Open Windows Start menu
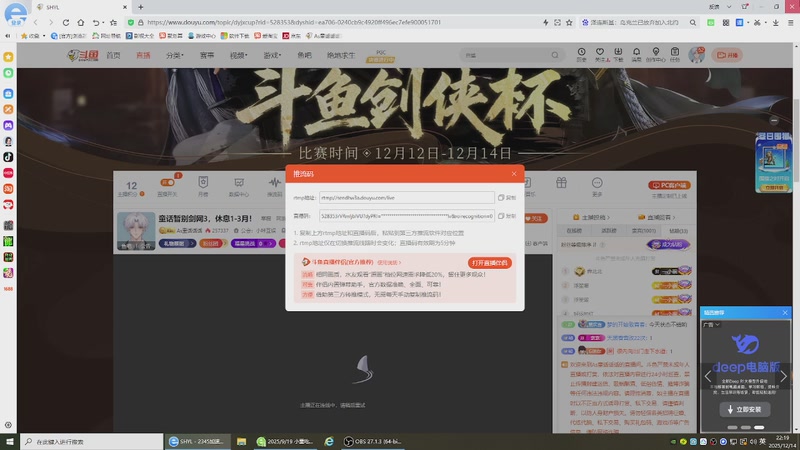Image resolution: width=800 pixels, height=450 pixels. tap(9, 441)
